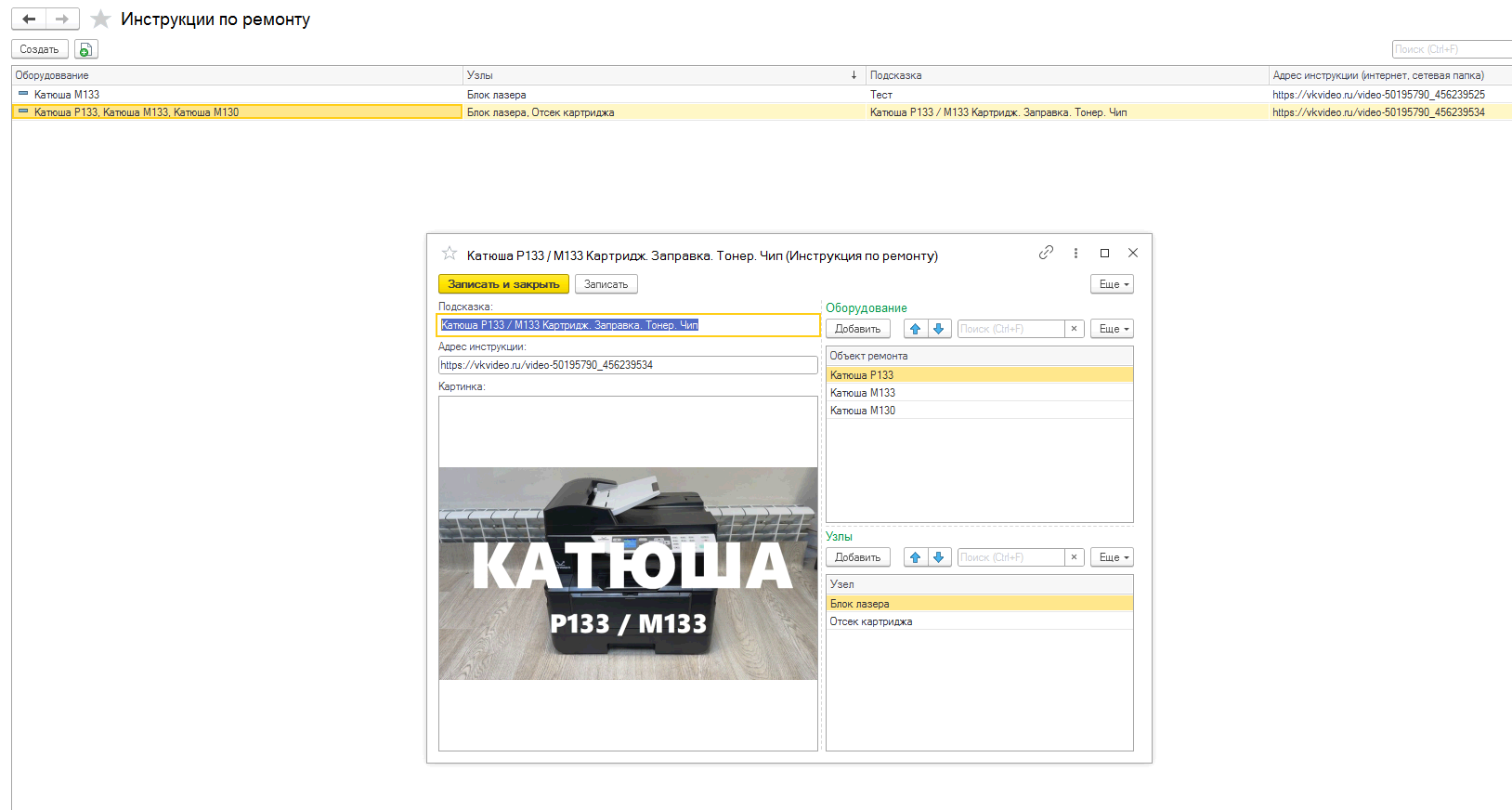Click the Адрес инструкции field

click(x=628, y=365)
